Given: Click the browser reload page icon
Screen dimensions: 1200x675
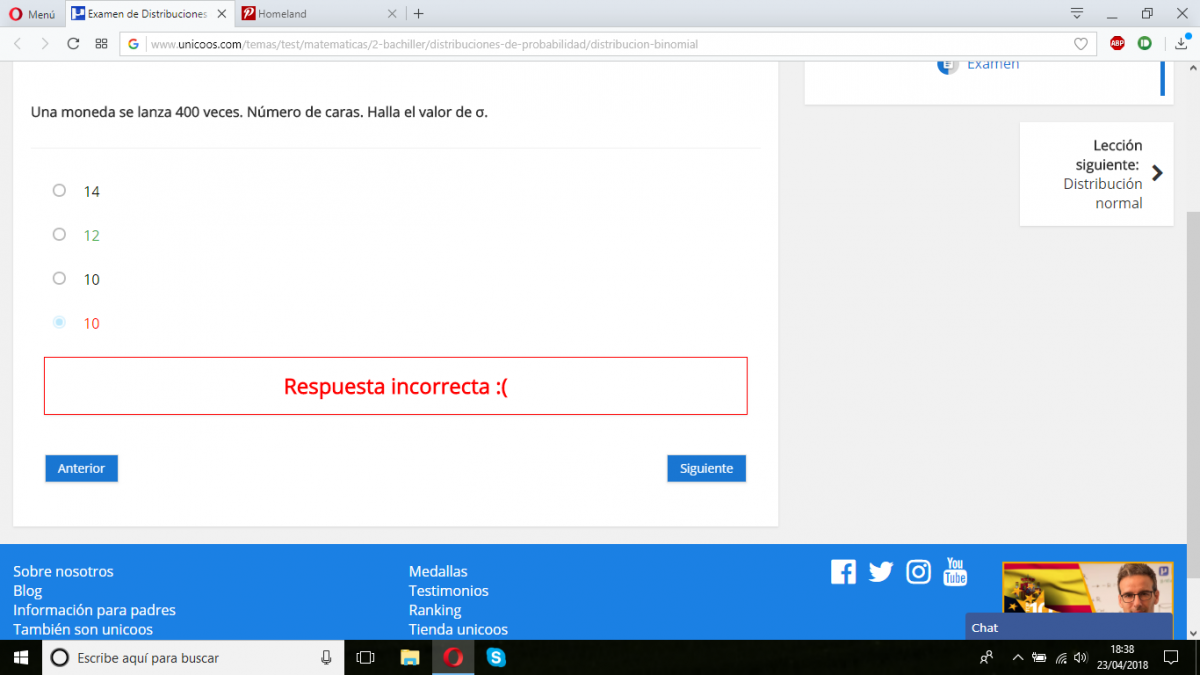Looking at the screenshot, I should coord(73,44).
